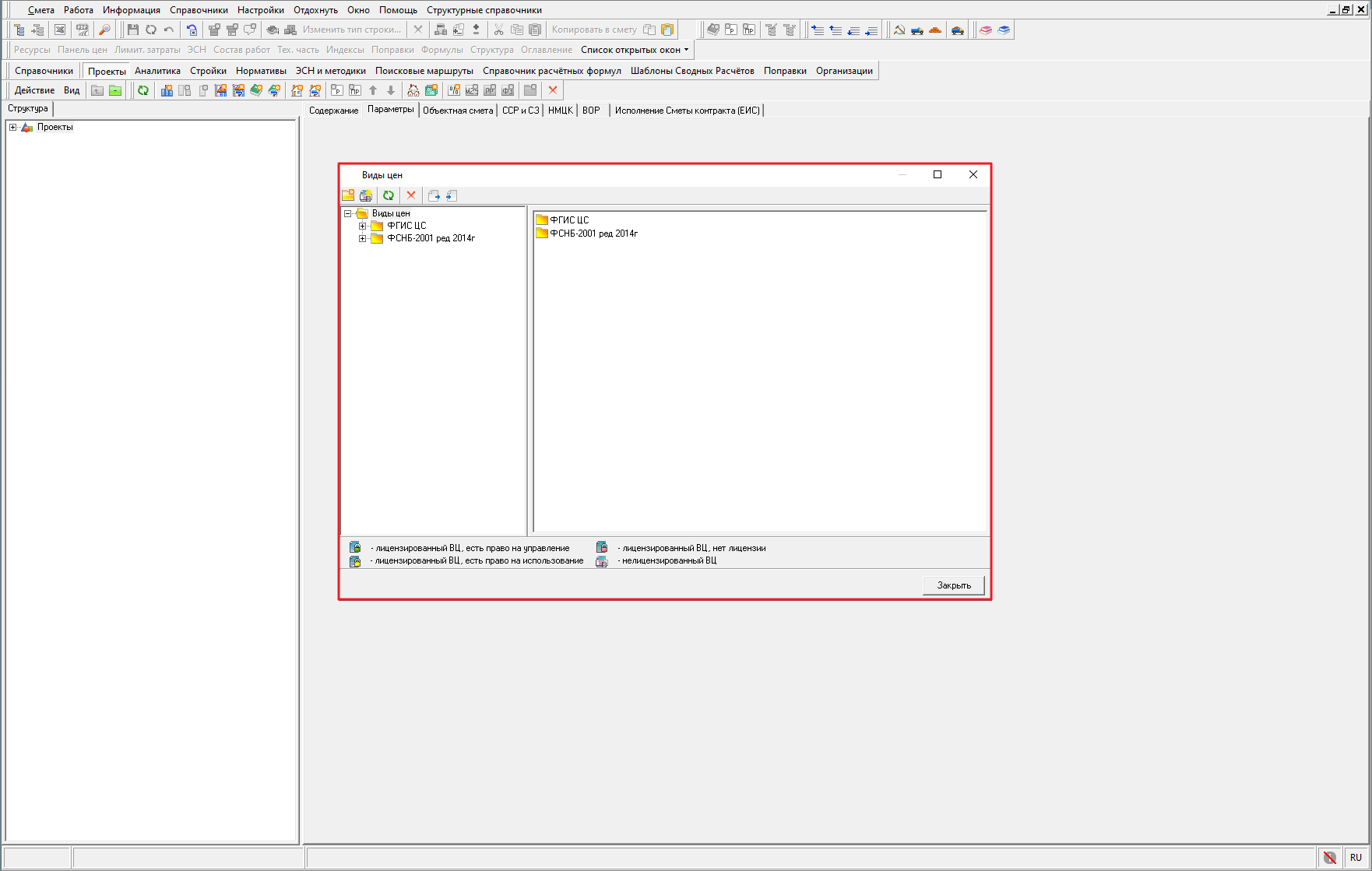Open the Справочники menu in menu bar
The height and width of the screenshot is (871, 1372).
coord(199,10)
